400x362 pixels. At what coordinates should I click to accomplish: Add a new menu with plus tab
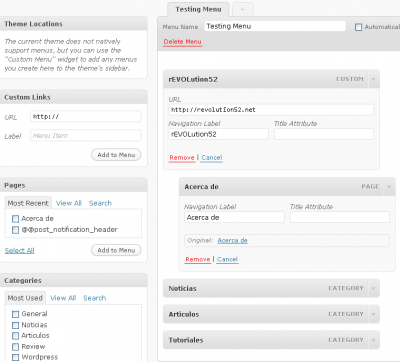[243, 9]
